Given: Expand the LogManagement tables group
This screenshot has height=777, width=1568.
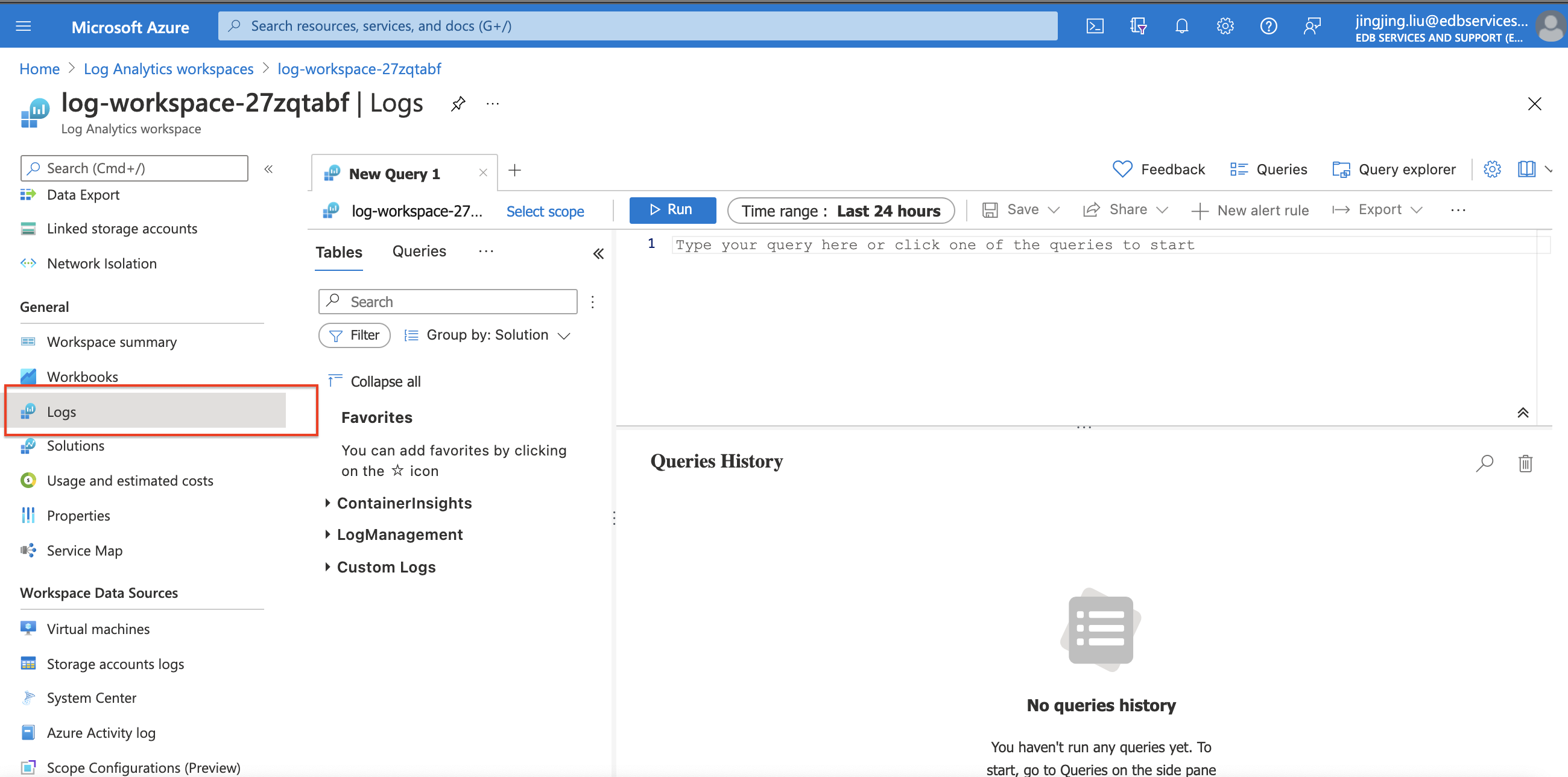Looking at the screenshot, I should [x=394, y=534].
